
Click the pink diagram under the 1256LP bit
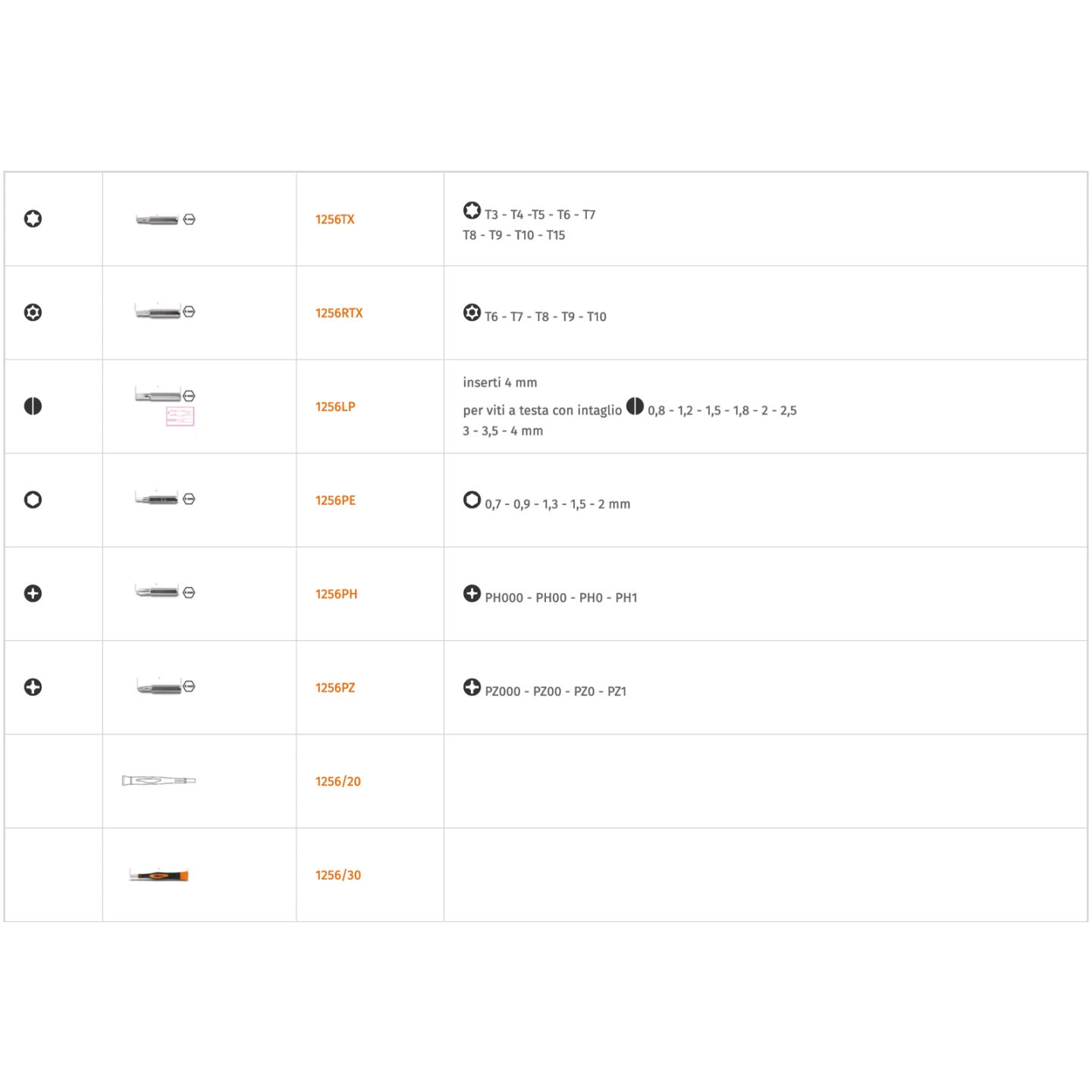(180, 416)
